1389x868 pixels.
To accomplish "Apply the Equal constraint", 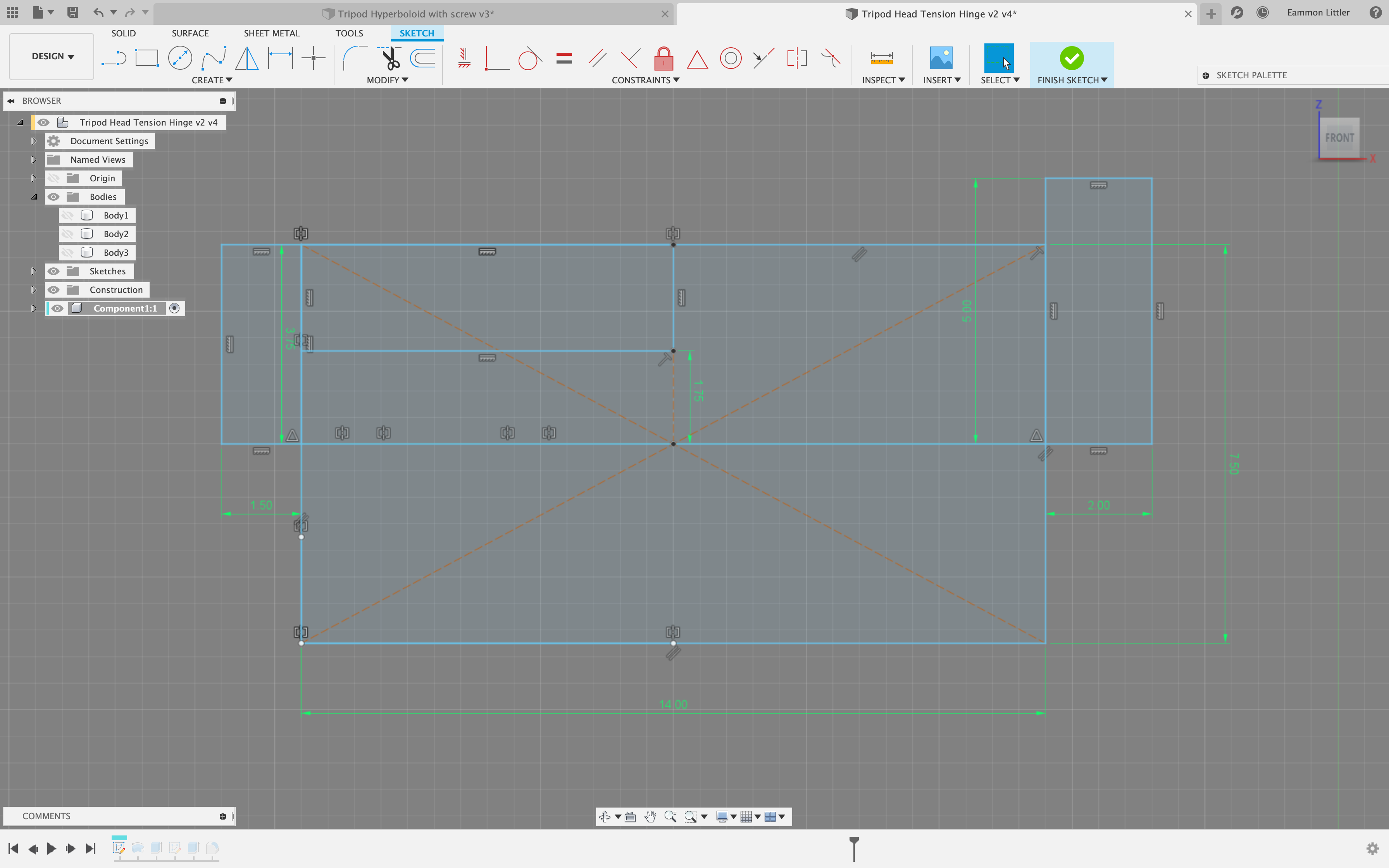I will click(564, 58).
